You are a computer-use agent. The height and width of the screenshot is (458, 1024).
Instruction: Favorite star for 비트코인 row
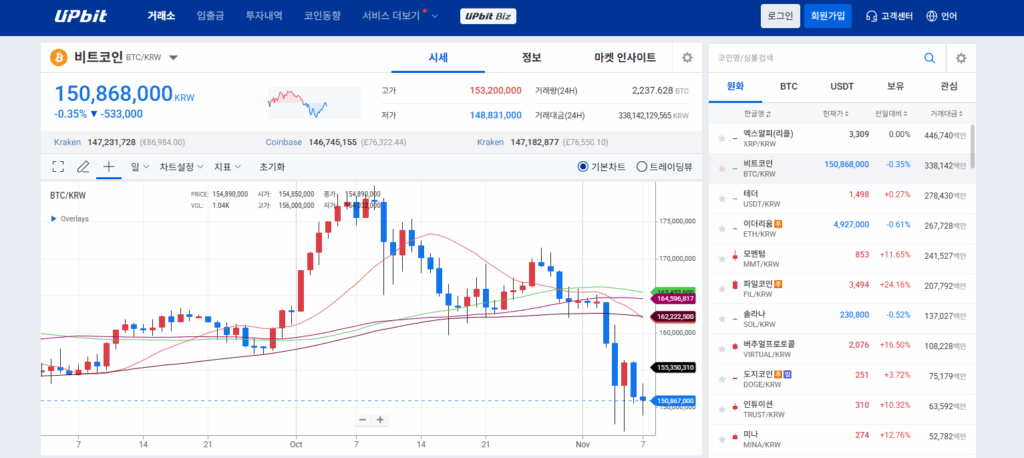(x=722, y=169)
